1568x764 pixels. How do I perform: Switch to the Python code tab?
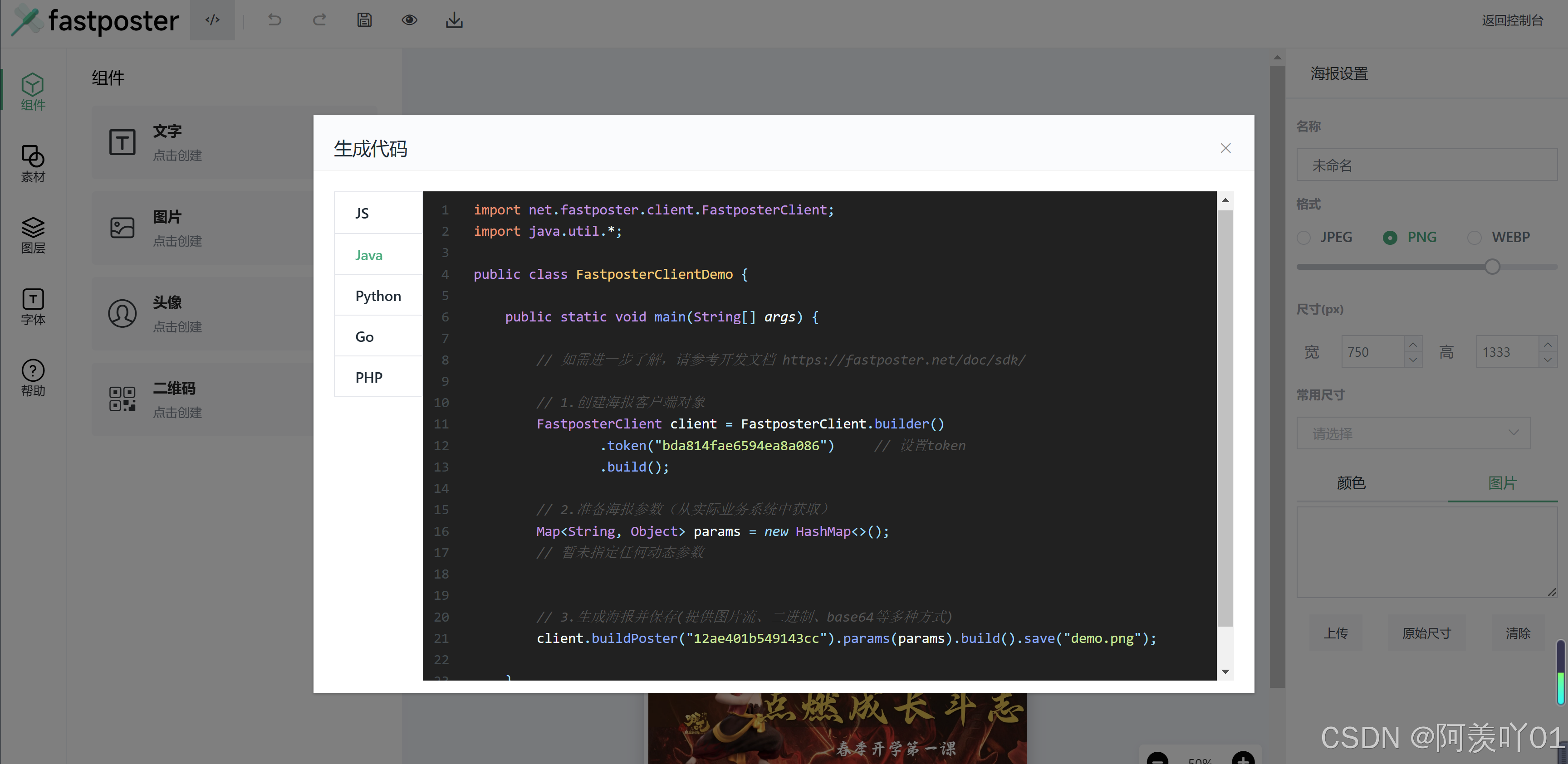[377, 295]
